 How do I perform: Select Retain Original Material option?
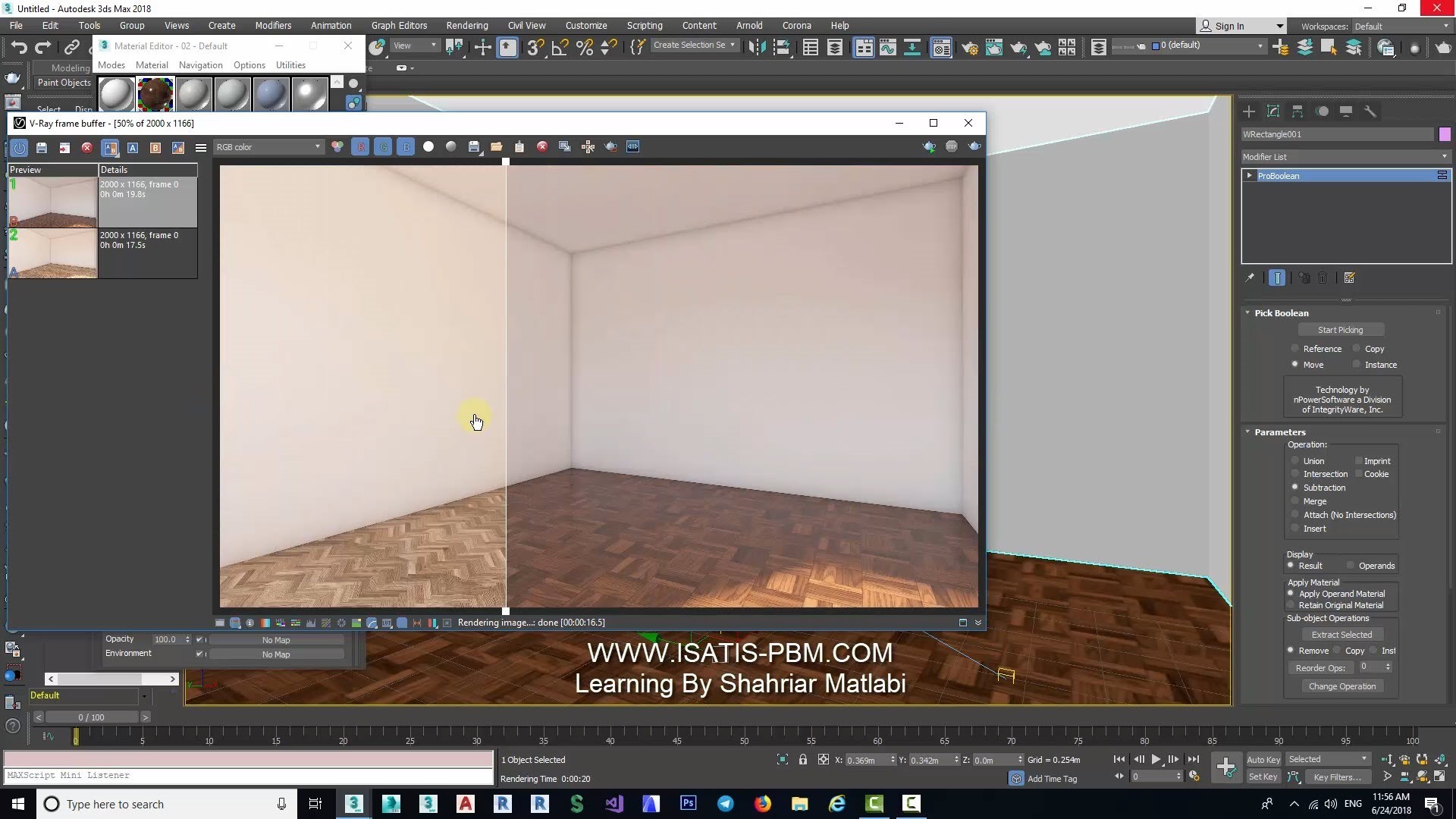point(1291,605)
